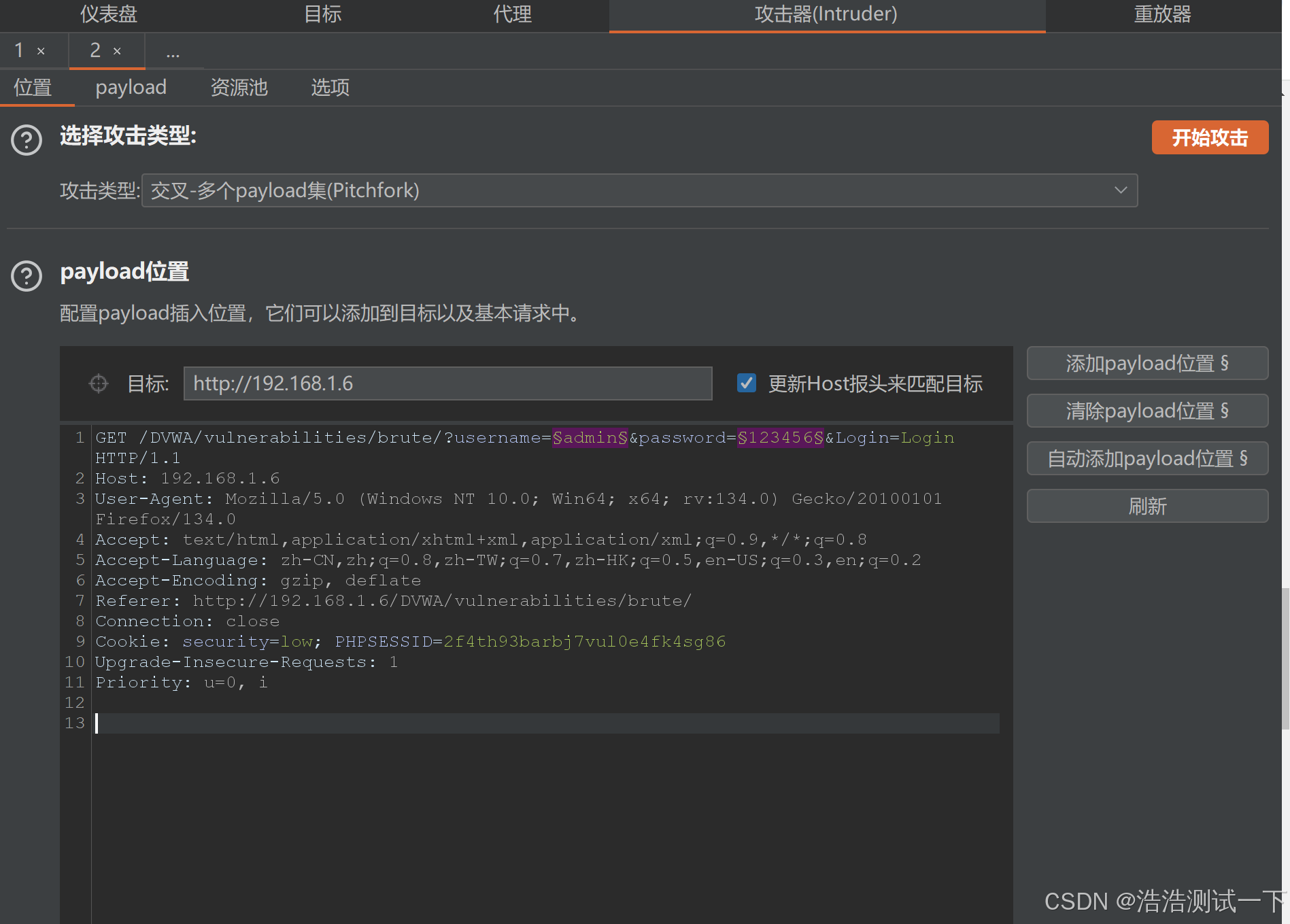Click the PHPSESSID cookie value
1290x924 pixels.
pos(584,642)
